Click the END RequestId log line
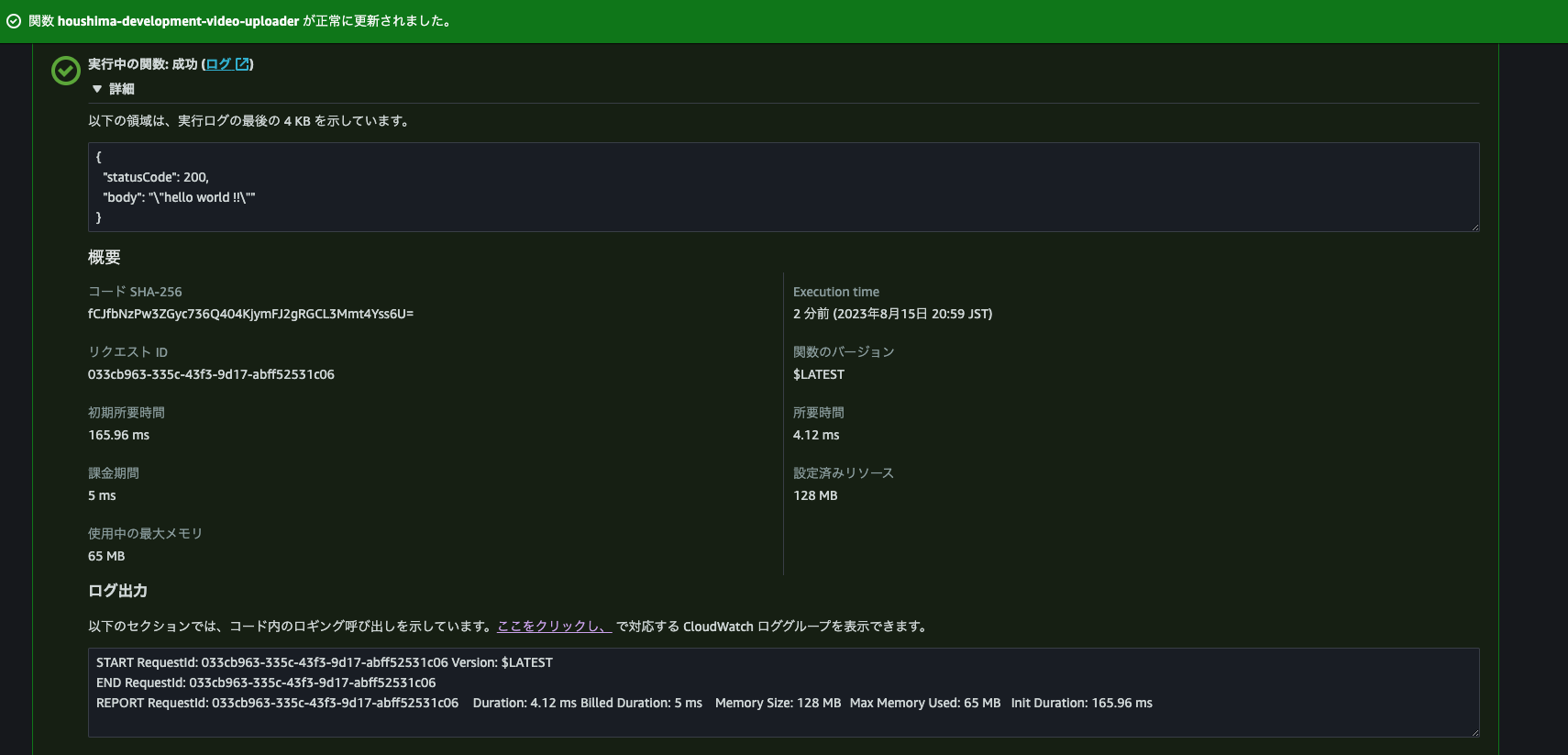 [266, 683]
